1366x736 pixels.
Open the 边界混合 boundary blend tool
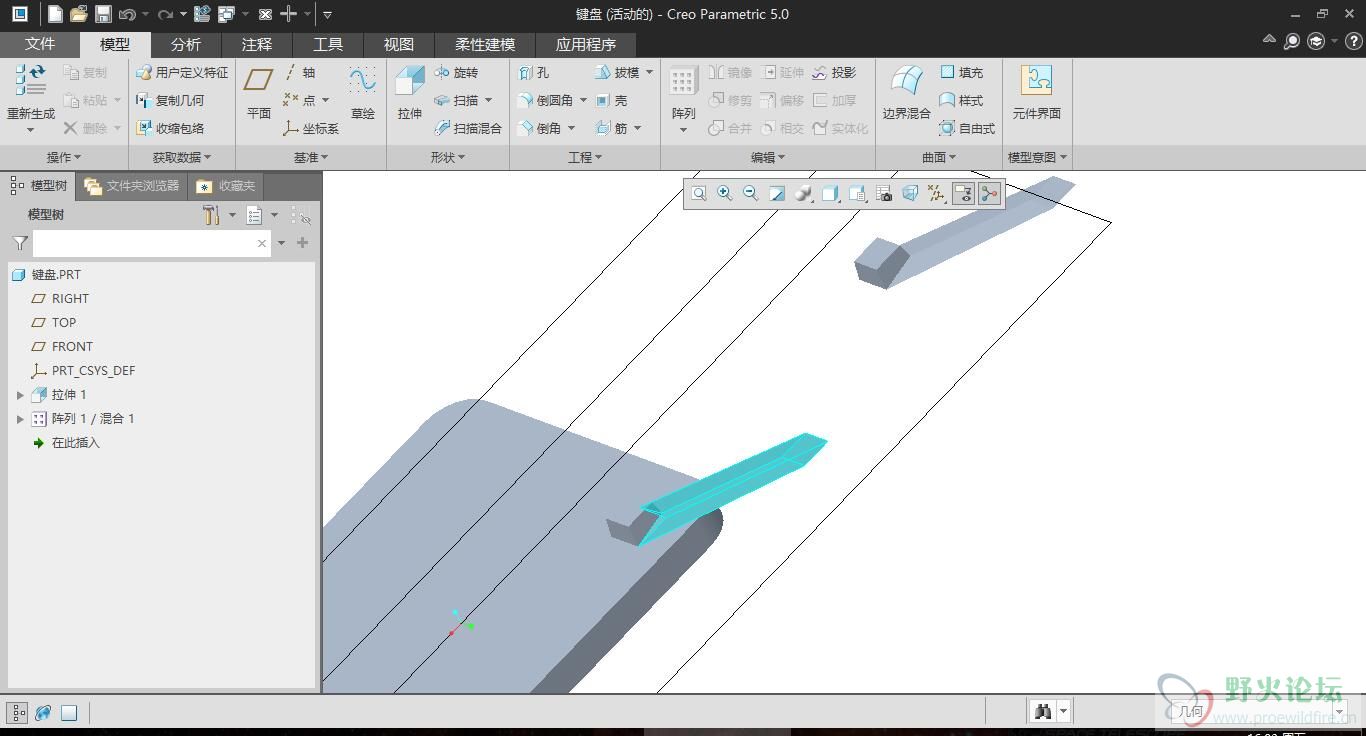point(907,93)
